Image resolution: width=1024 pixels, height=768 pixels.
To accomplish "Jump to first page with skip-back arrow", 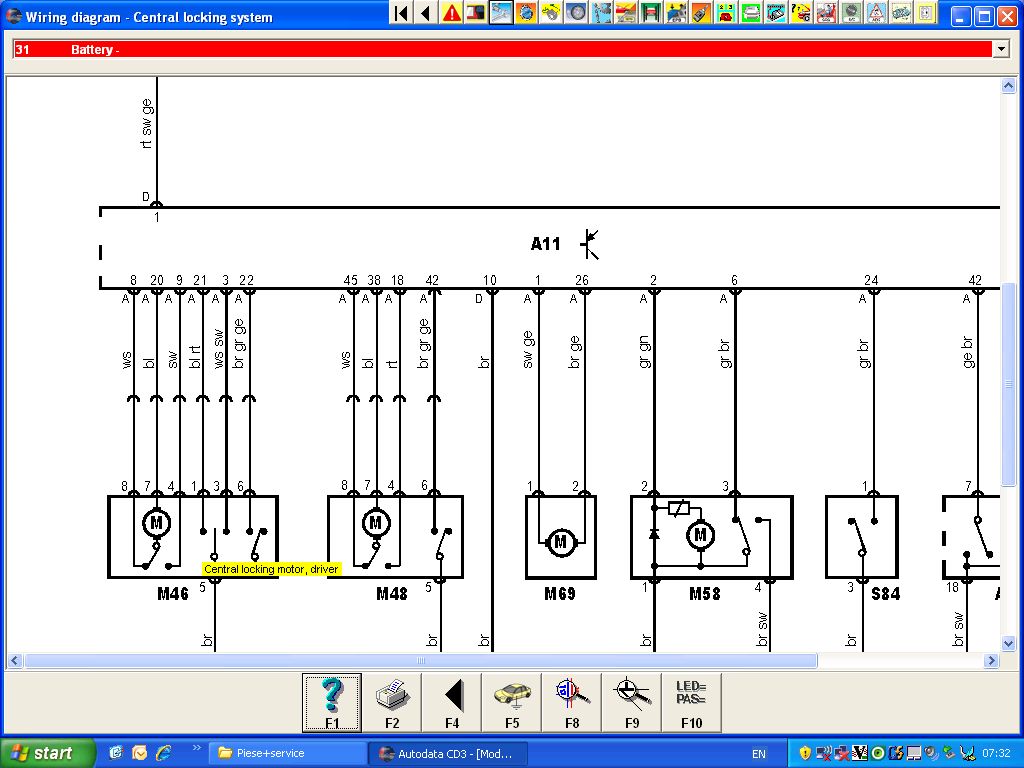I will coord(401,13).
